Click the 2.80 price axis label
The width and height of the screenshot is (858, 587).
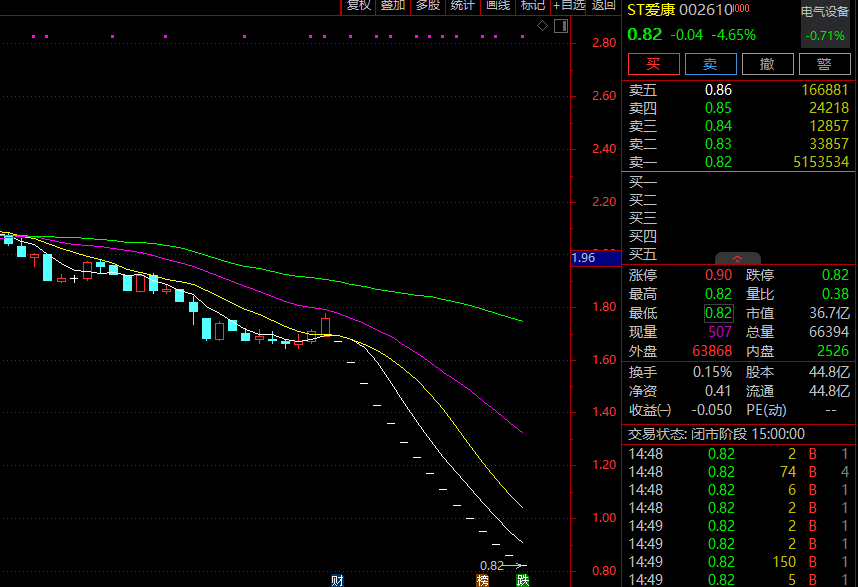604,43
